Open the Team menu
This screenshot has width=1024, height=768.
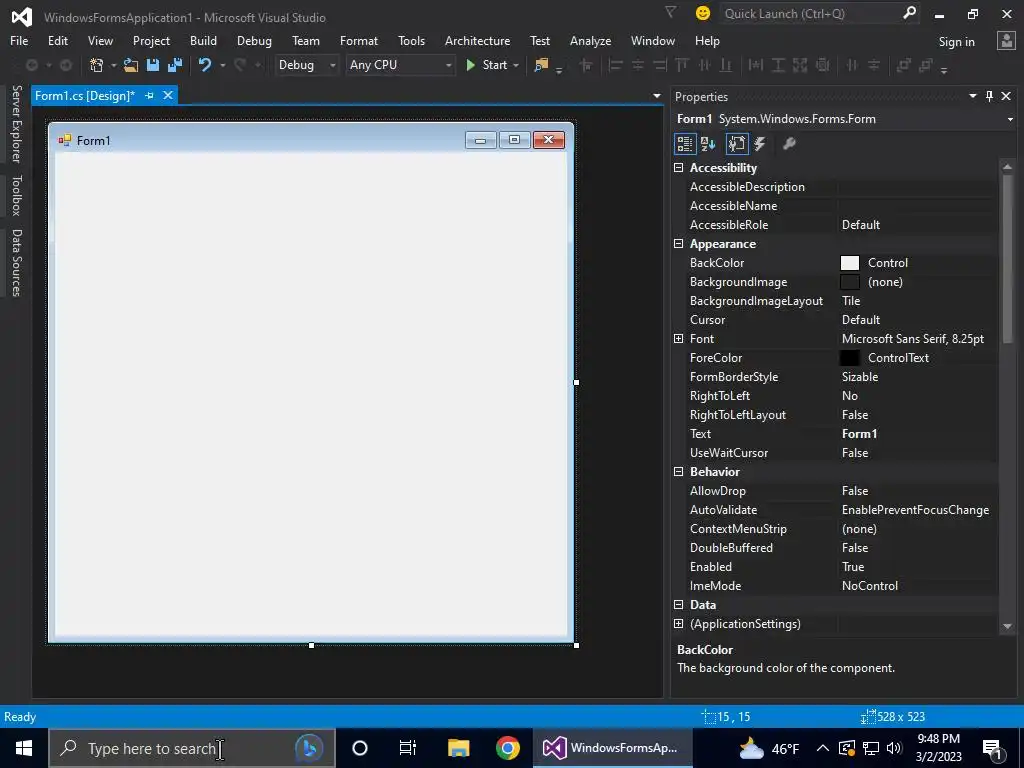[306, 40]
